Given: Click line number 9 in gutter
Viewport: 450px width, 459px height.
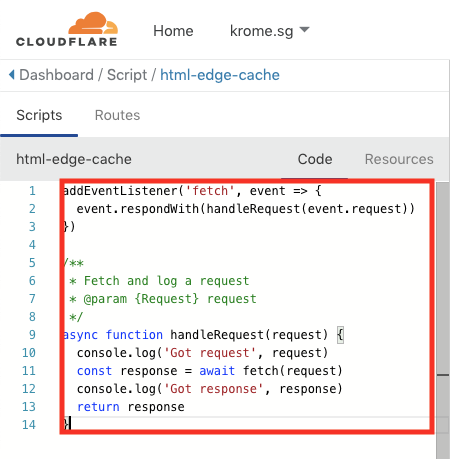Looking at the screenshot, I should point(32,335).
